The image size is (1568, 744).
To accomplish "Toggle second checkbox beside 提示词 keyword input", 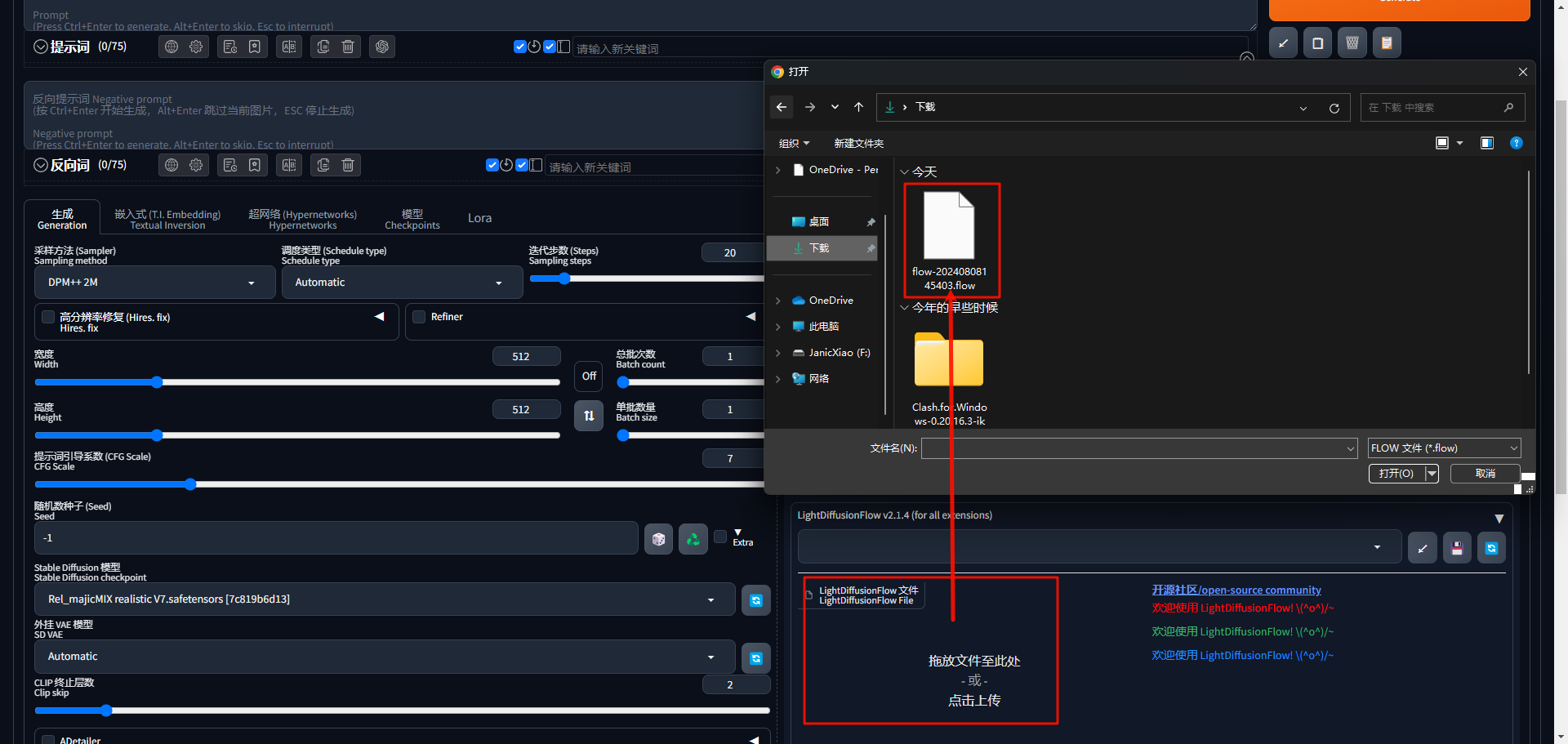I will point(550,47).
